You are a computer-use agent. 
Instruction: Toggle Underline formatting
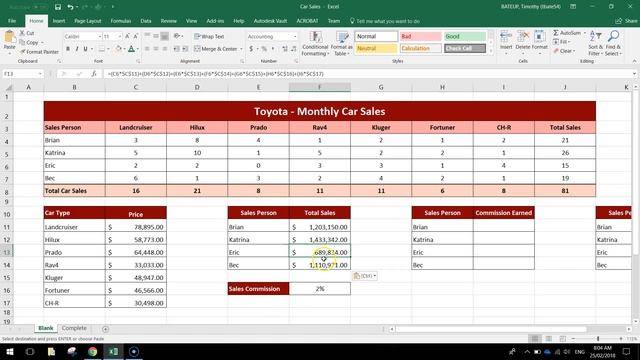tap(85, 49)
